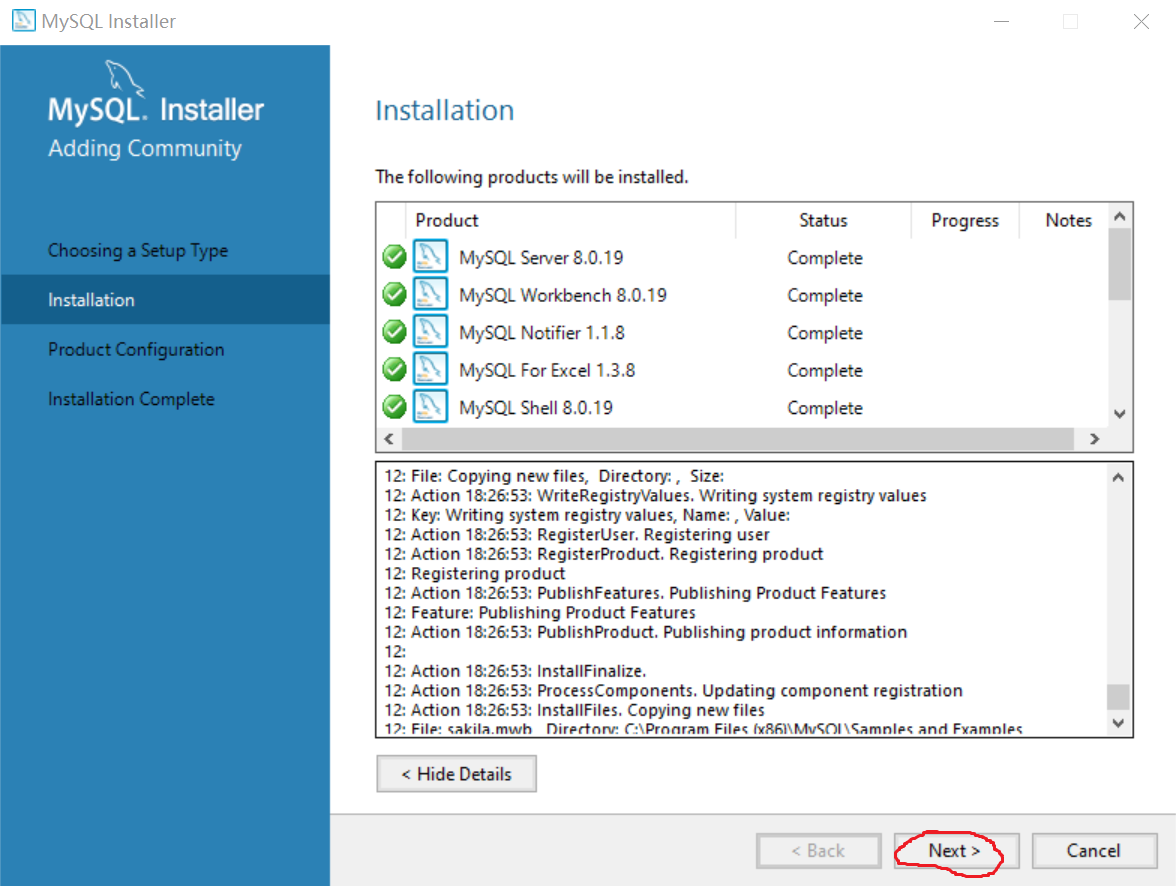Viewport: 1176px width, 886px height.
Task: Click log line 'Feature: Publishing Product Features'
Action: click(540, 612)
